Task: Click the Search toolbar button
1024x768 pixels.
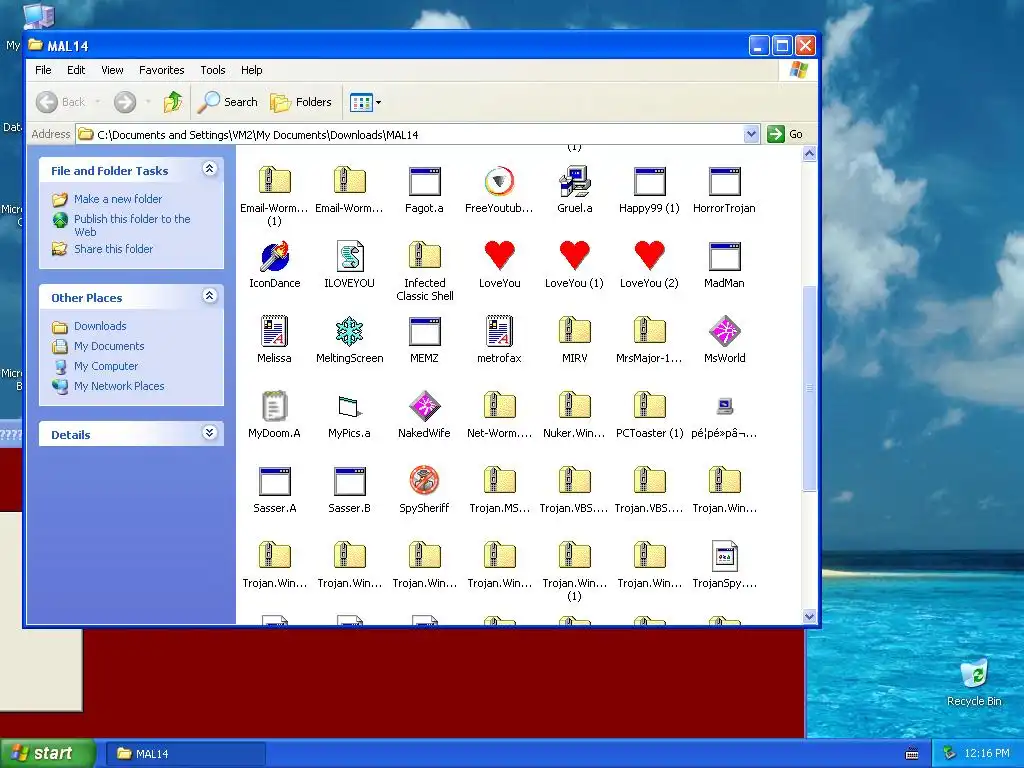Action: click(229, 102)
